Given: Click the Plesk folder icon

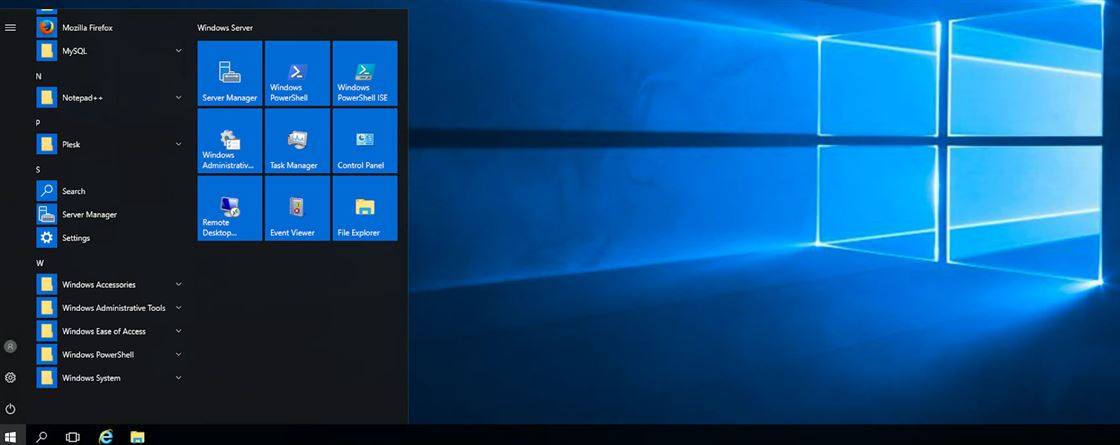Looking at the screenshot, I should click(46, 144).
